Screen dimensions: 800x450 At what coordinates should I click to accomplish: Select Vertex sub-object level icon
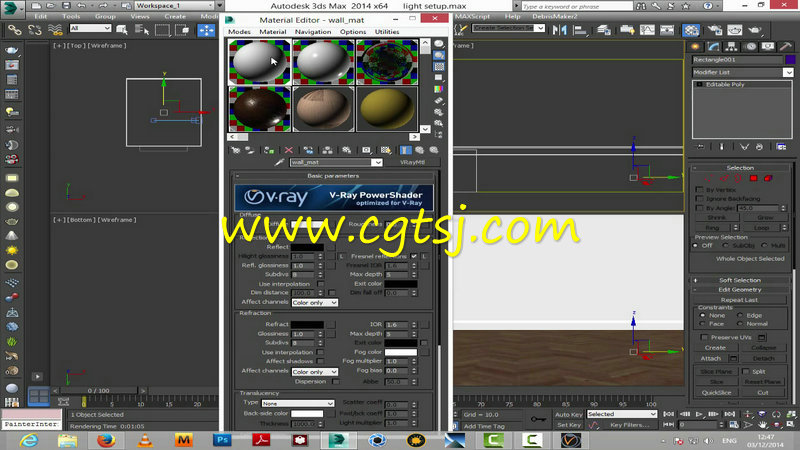pyautogui.click(x=708, y=178)
